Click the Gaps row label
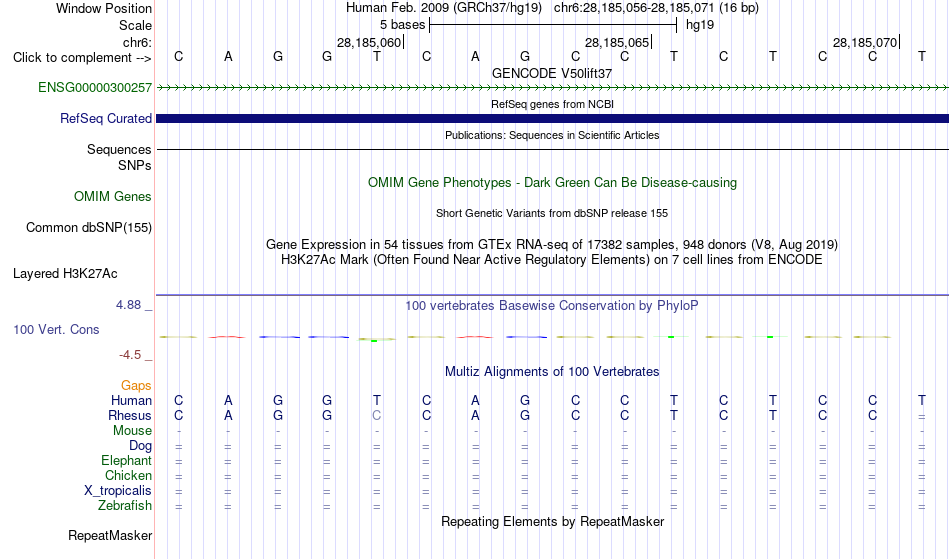 136,385
